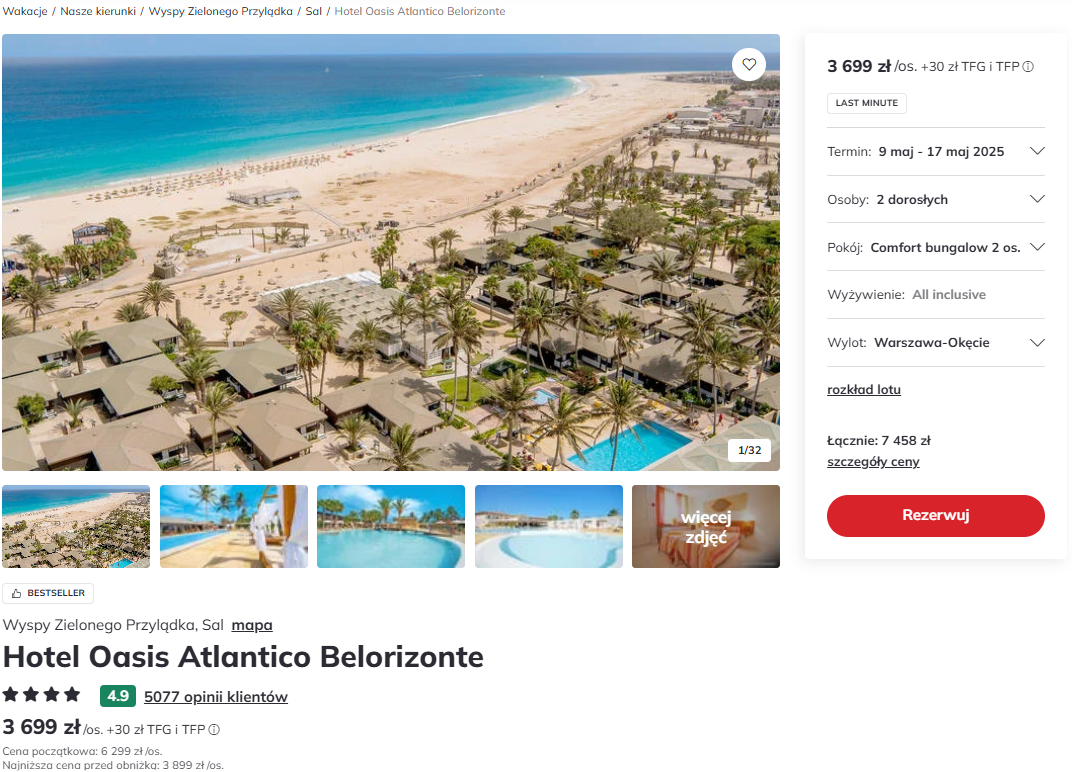Open the Wylot Warszawa-Okęcie dropdown
The width and height of the screenshot is (1072, 772).
935,343
